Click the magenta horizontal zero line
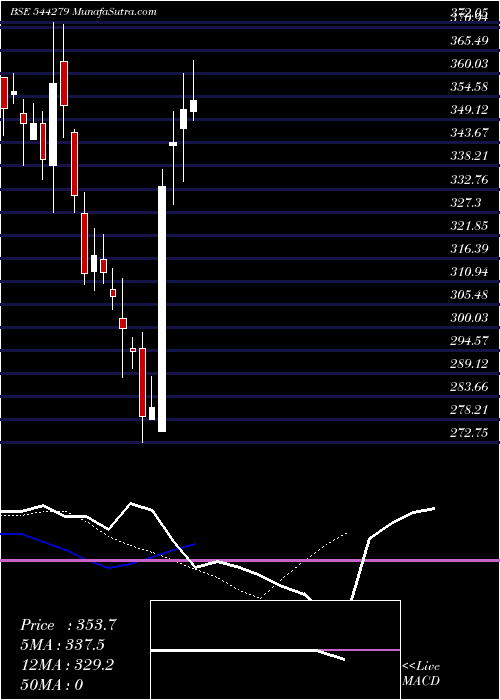Screen dimensions: 500x700 (x=250, y=560)
